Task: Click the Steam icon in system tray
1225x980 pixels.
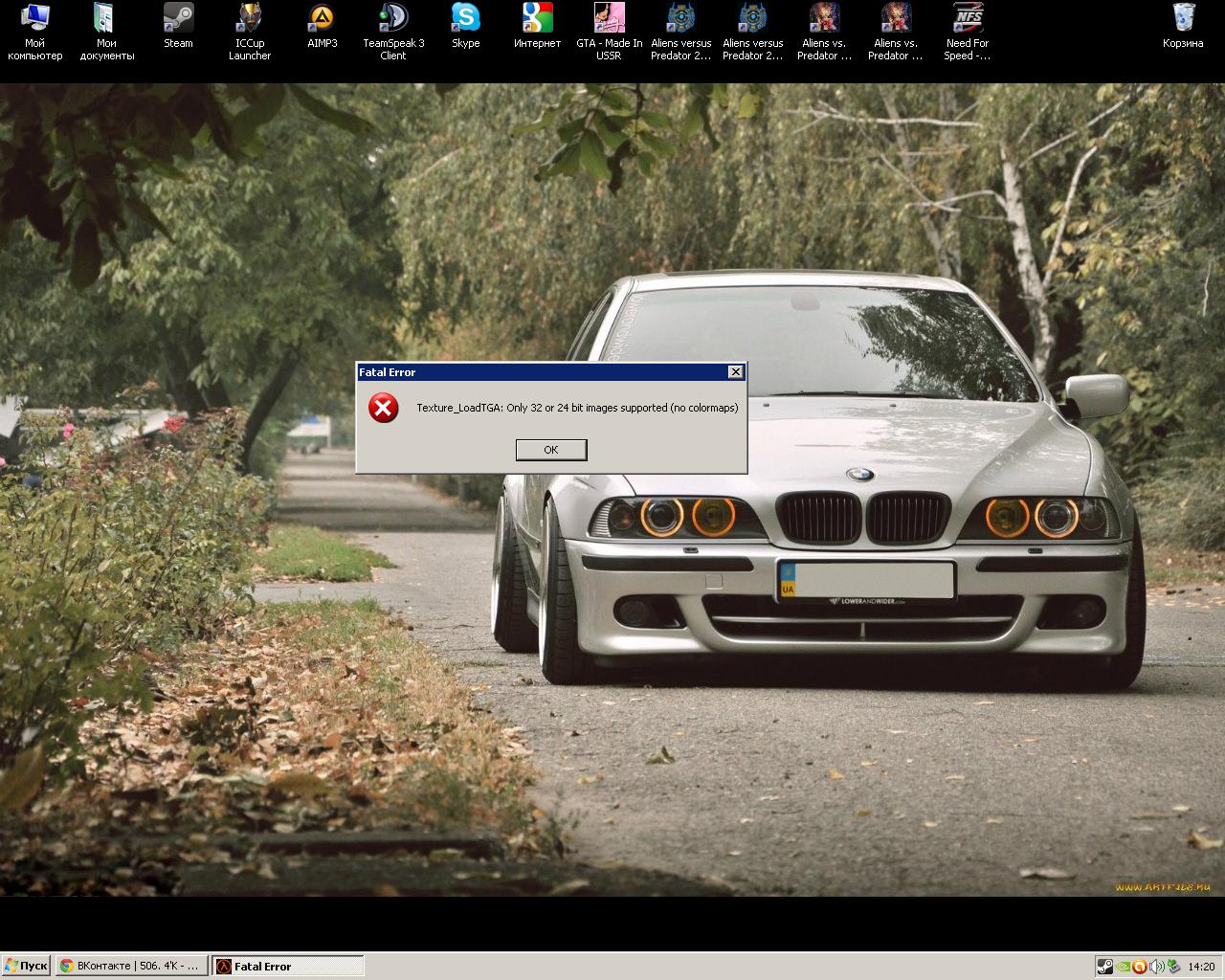Action: click(x=1105, y=967)
